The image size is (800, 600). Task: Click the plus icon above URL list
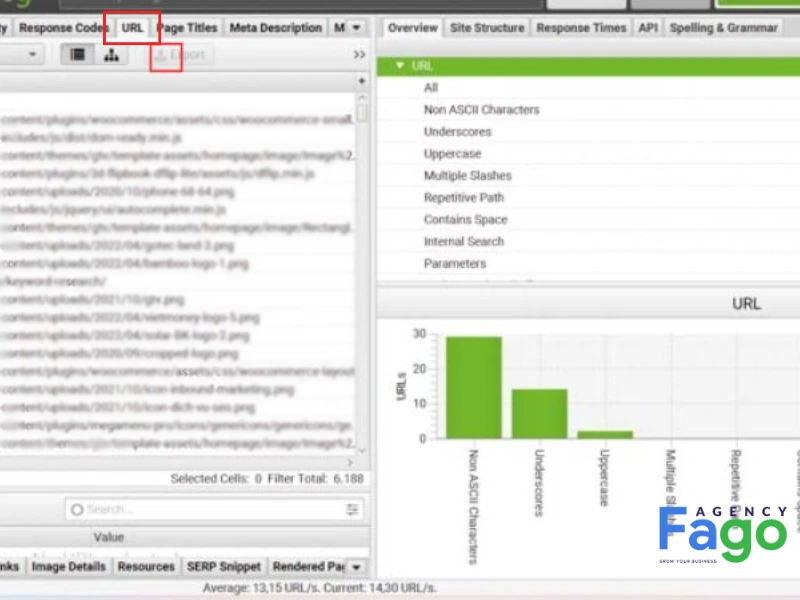click(362, 81)
